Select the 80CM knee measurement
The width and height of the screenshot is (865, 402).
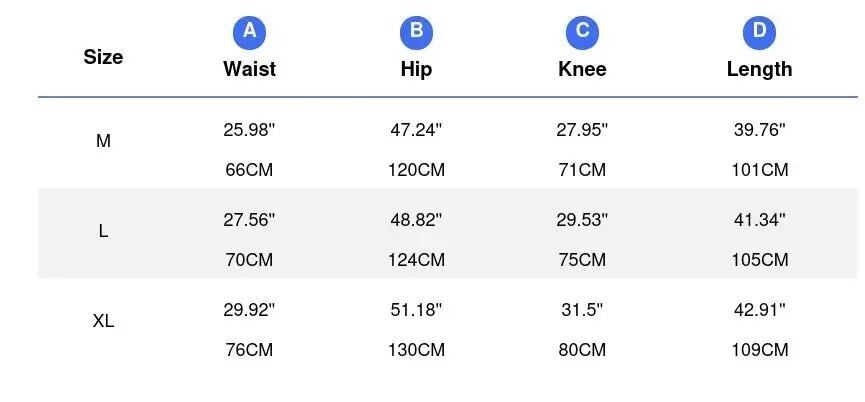[x=582, y=350]
